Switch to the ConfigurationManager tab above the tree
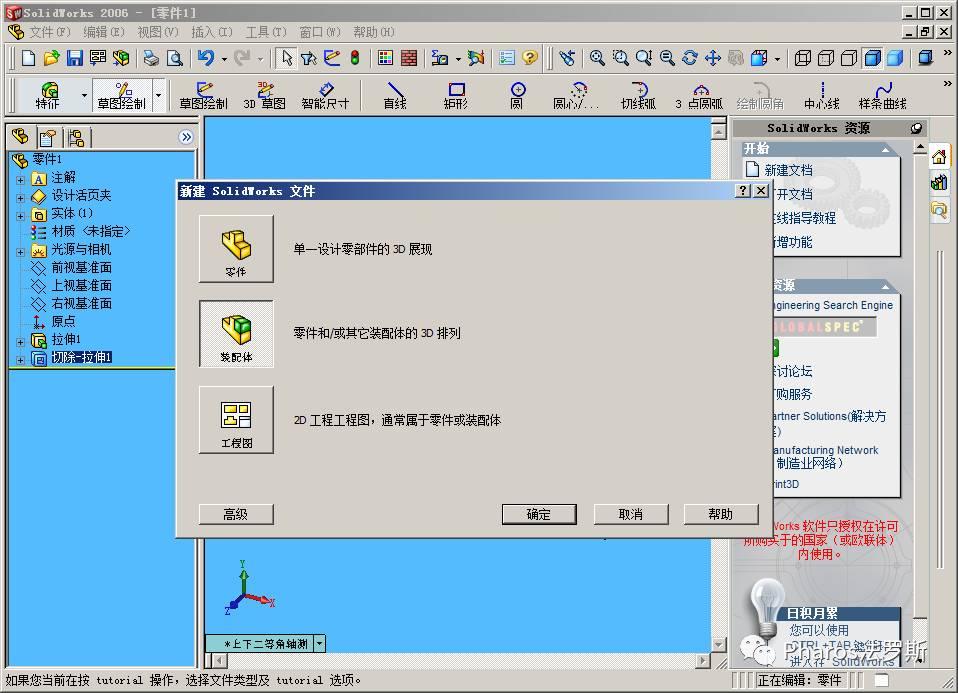Screen dimensions: 958x693 [x=76, y=137]
